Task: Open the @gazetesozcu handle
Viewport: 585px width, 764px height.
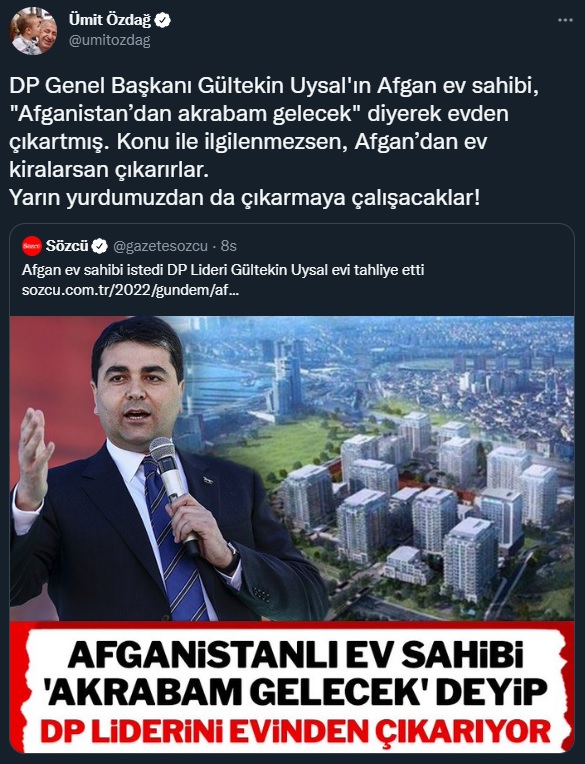Action: click(x=160, y=247)
